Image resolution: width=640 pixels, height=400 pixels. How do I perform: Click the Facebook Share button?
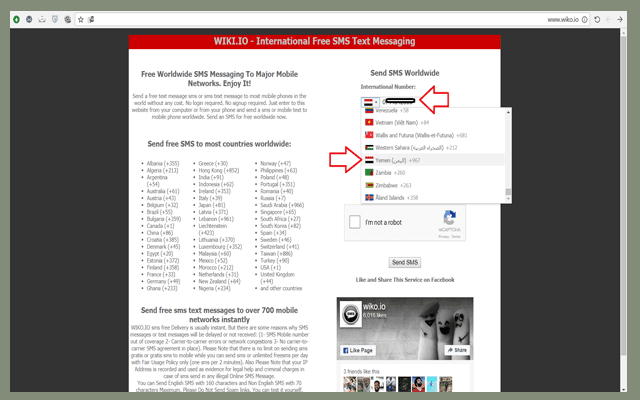coord(457,350)
